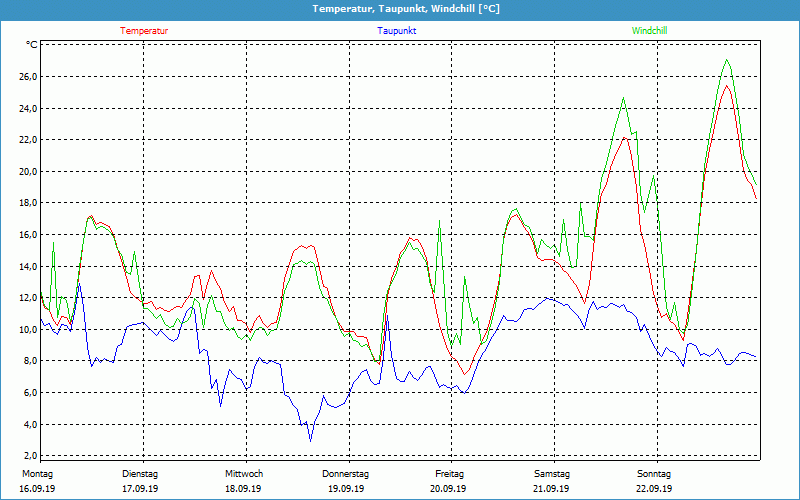Click the 2,0 y-axis value
Screen dimensions: 800x500
pos(31,456)
